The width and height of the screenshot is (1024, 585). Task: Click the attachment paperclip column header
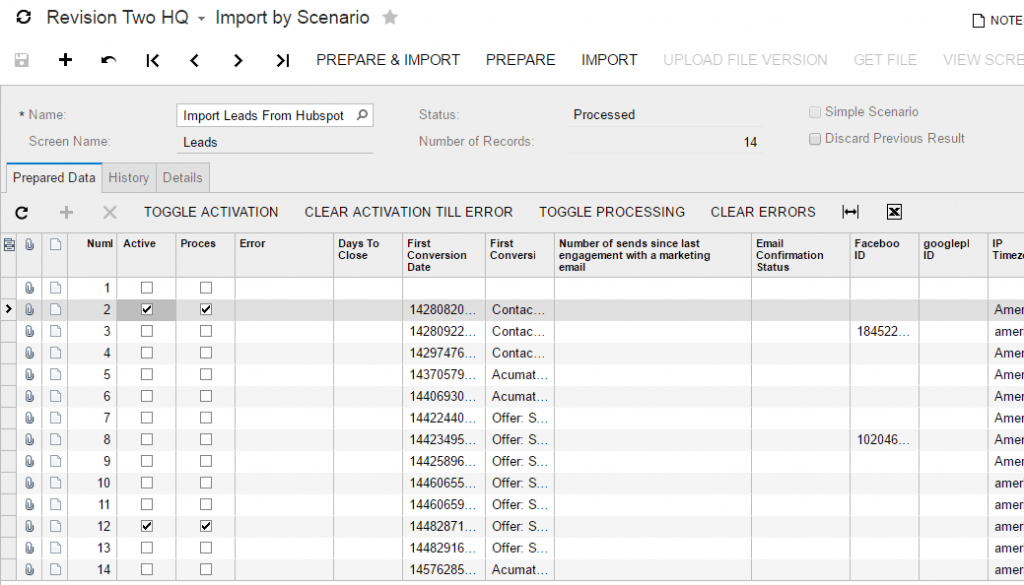(x=29, y=244)
